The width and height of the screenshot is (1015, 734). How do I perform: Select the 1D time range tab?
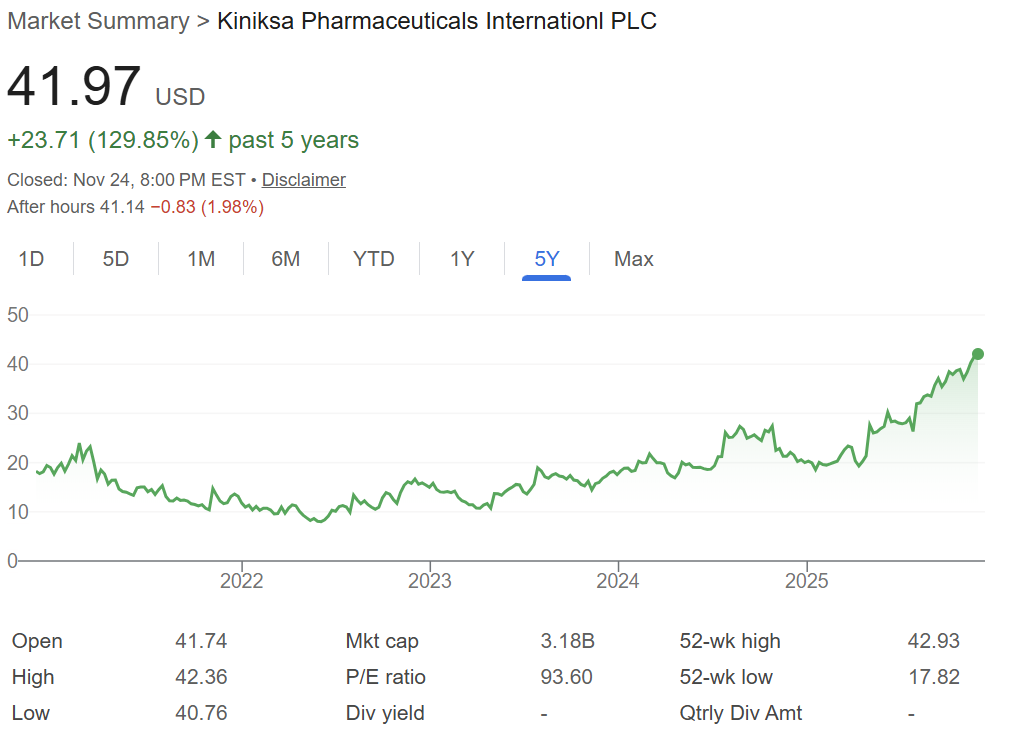click(32, 259)
